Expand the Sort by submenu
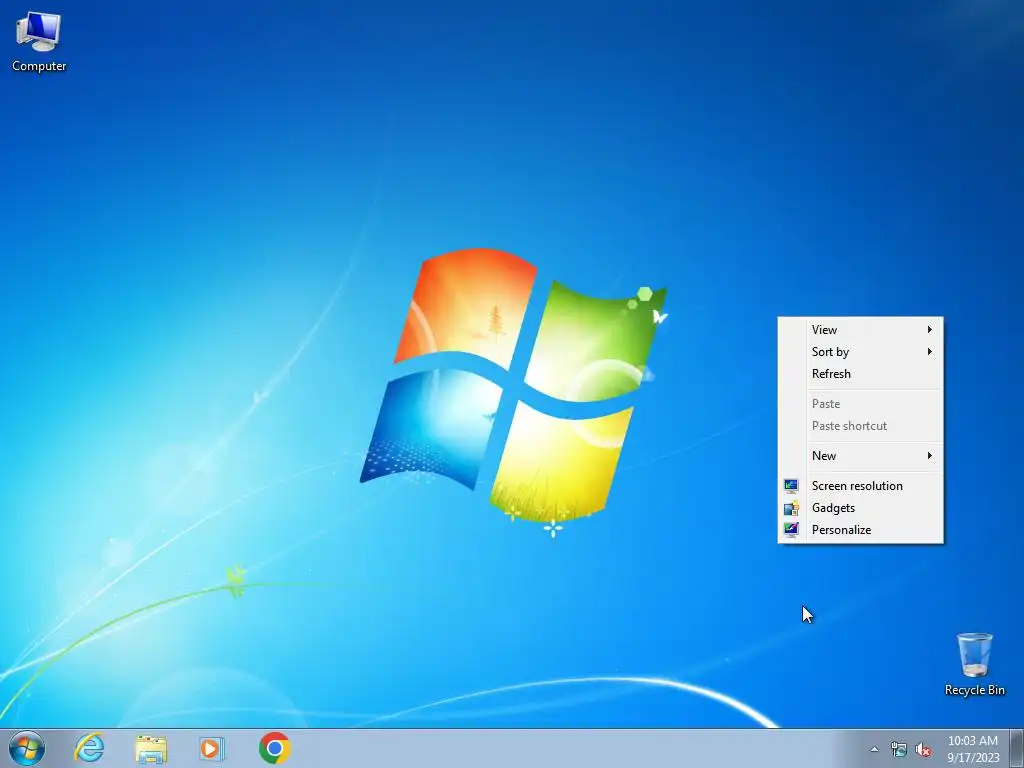 click(861, 352)
